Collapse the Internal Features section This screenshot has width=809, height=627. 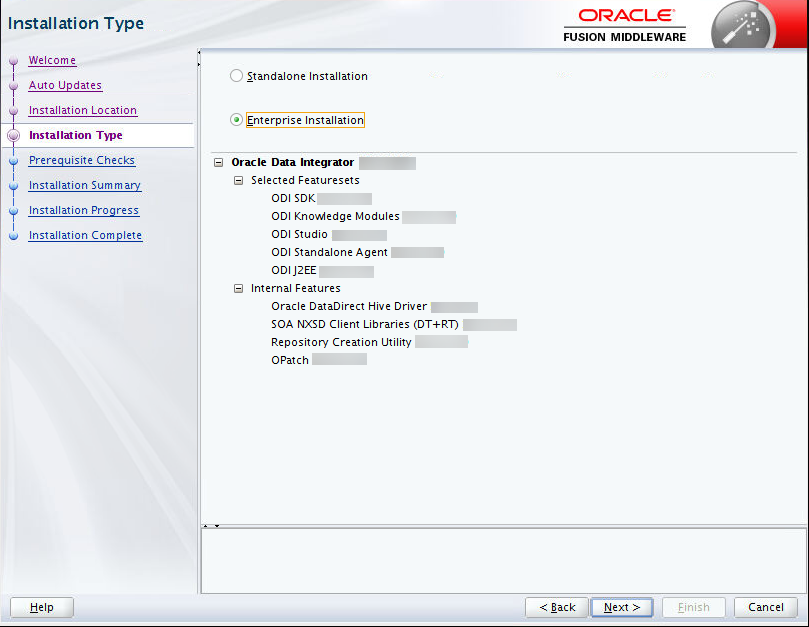(x=238, y=288)
